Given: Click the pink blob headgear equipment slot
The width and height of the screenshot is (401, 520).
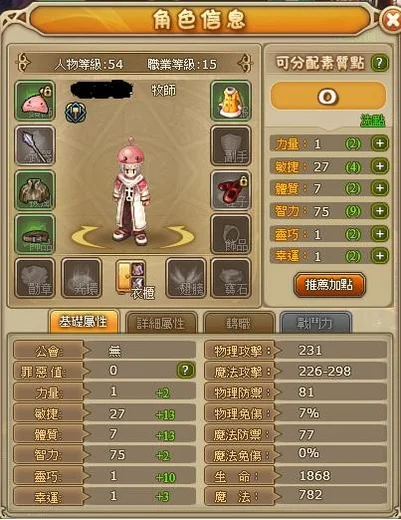Looking at the screenshot, I should click(35, 101).
